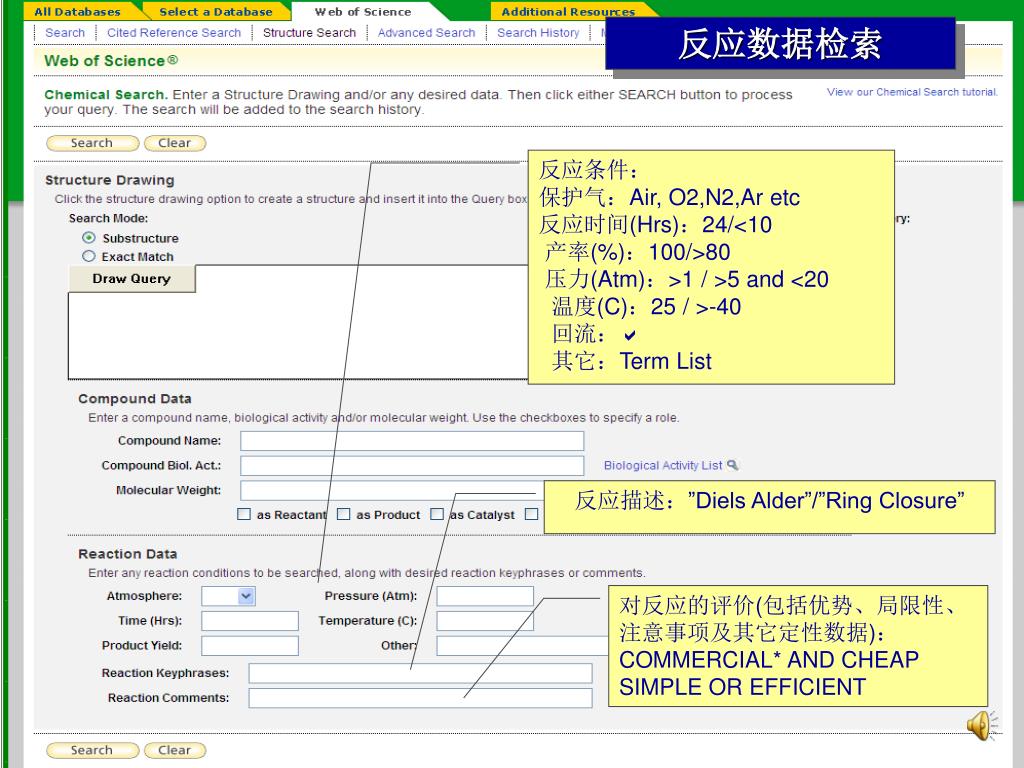
Task: Tick the checkbox right of 'as Catalyst'
Action: (532, 514)
